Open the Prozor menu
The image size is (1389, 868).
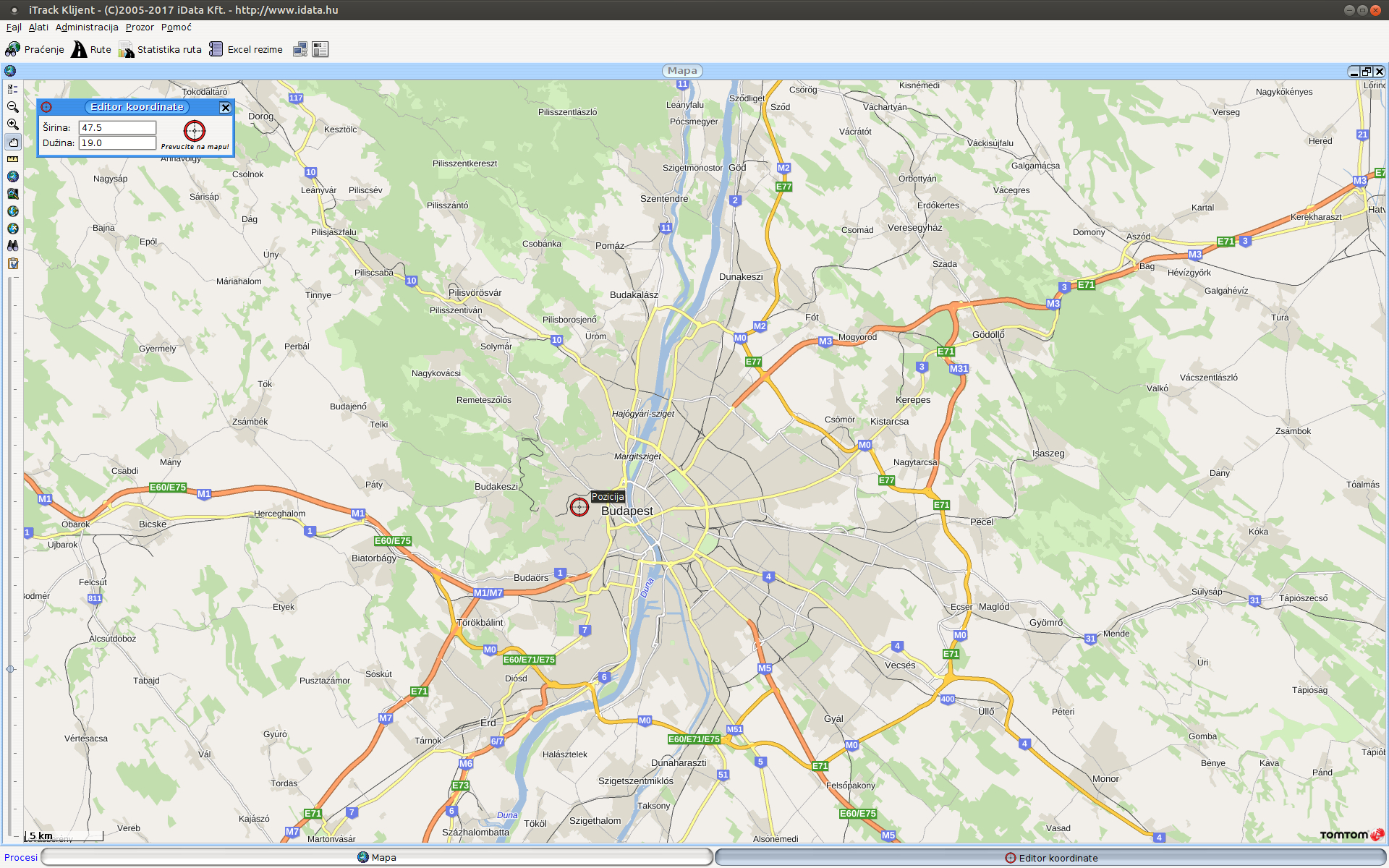pos(140,27)
